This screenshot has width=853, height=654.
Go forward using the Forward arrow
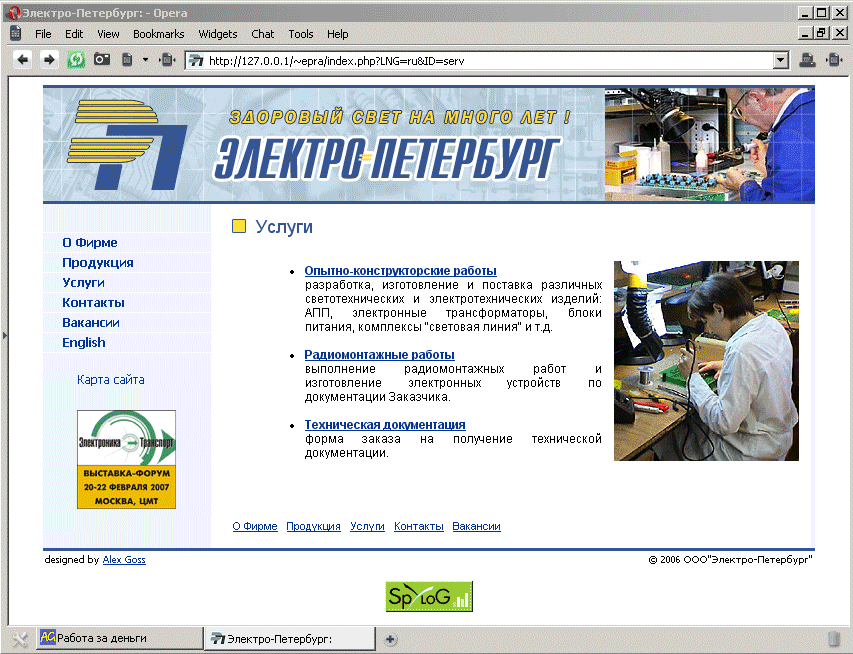click(49, 60)
